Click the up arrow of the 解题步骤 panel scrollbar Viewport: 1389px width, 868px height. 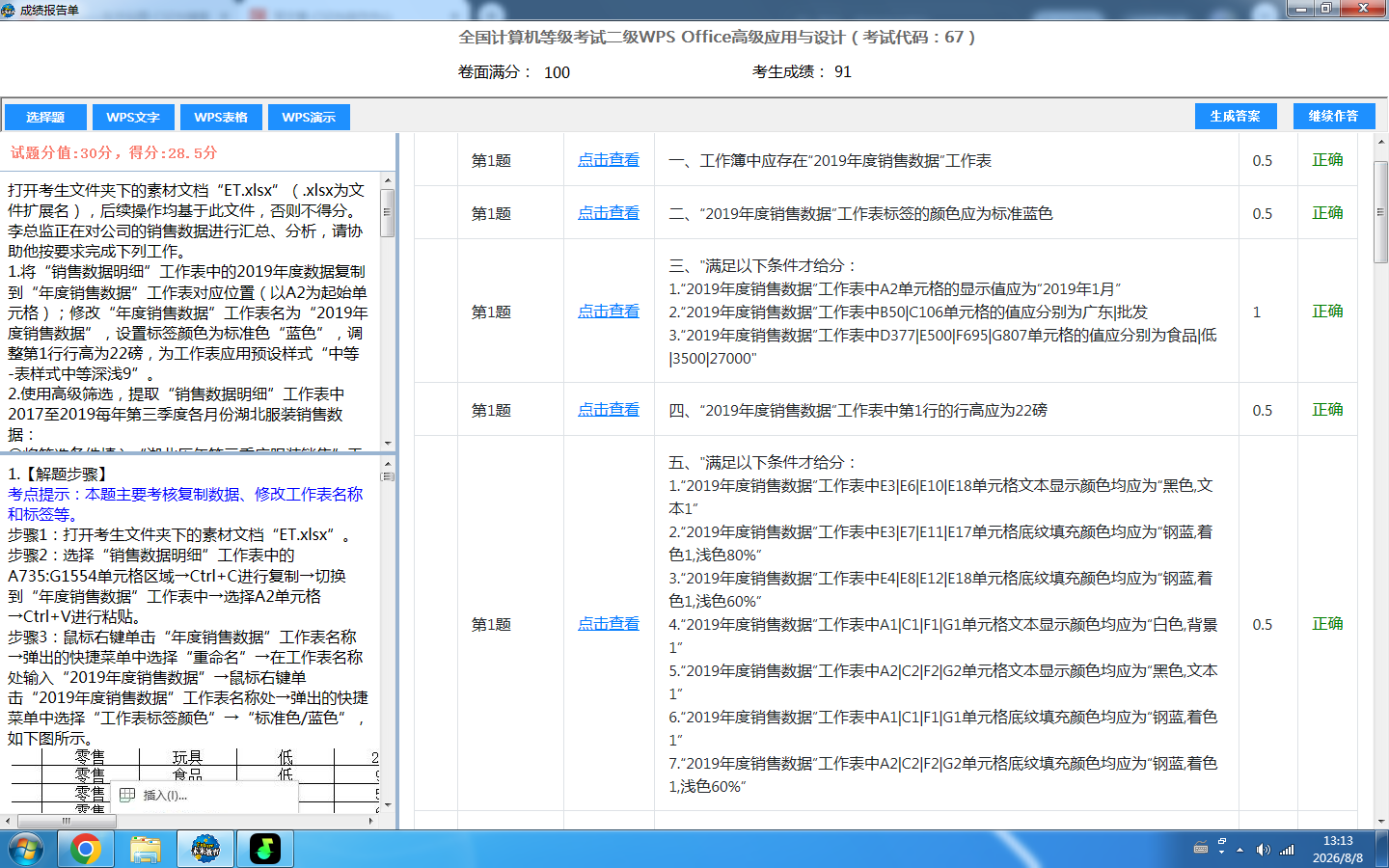click(x=388, y=463)
